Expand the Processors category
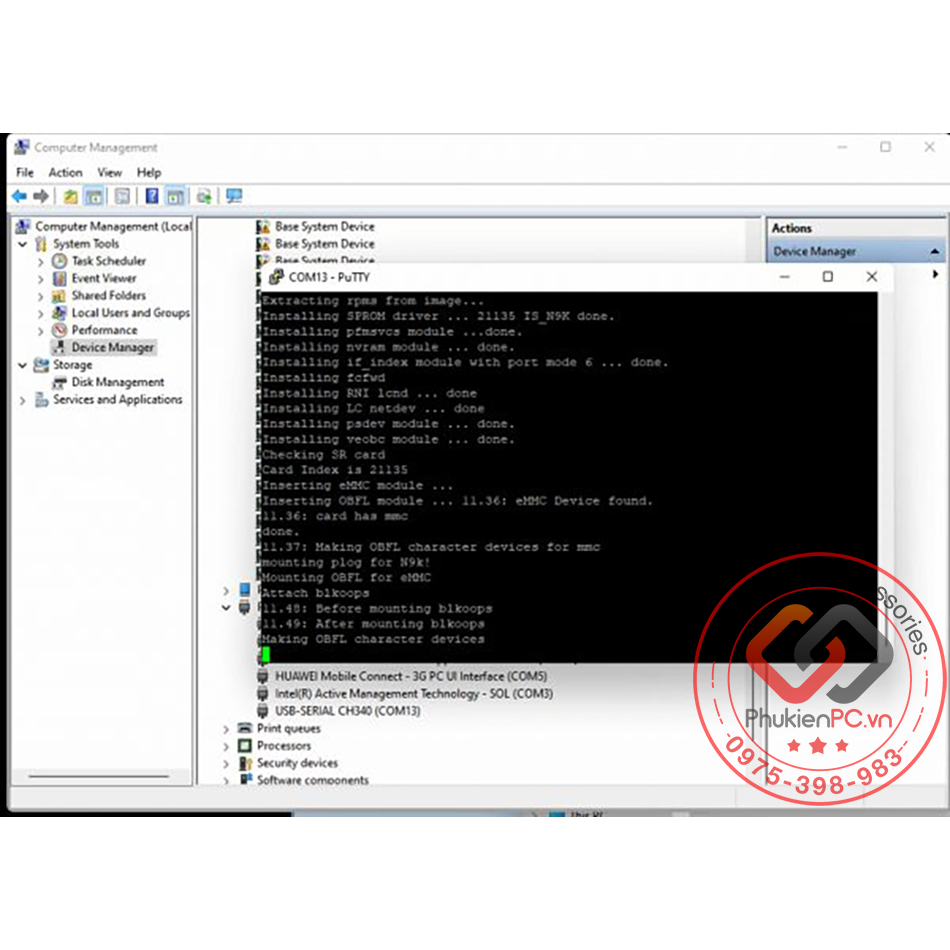The width and height of the screenshot is (950, 950). click(226, 746)
